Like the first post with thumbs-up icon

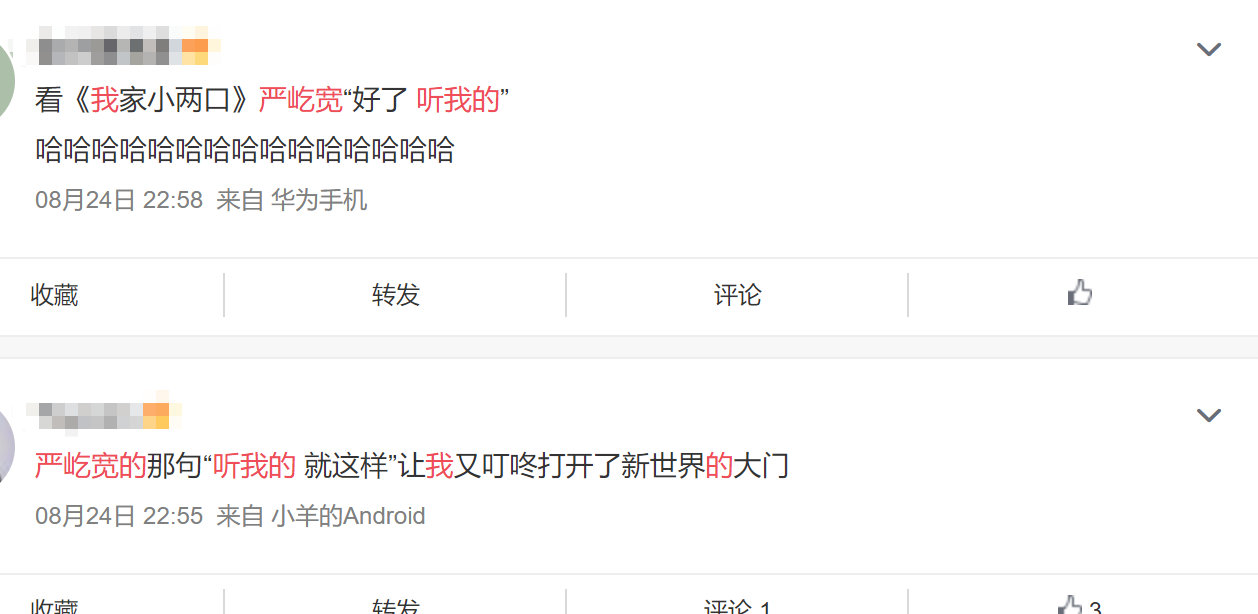[1080, 294]
